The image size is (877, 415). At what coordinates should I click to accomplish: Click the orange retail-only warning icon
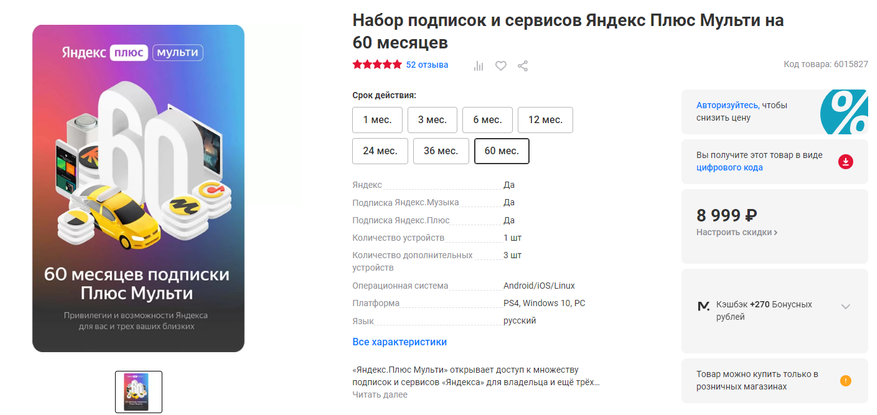845,381
